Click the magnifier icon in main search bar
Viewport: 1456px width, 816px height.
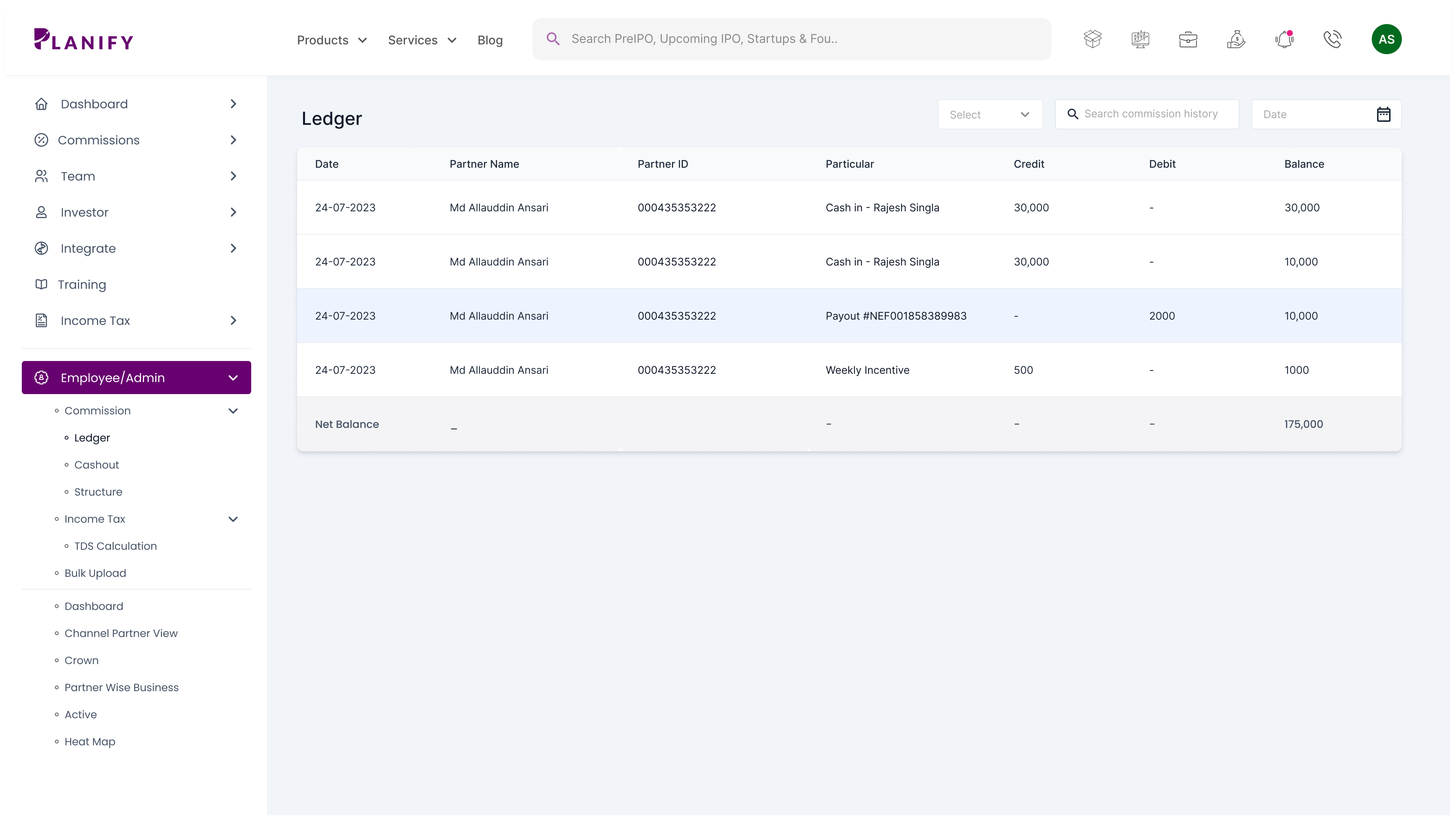[553, 39]
